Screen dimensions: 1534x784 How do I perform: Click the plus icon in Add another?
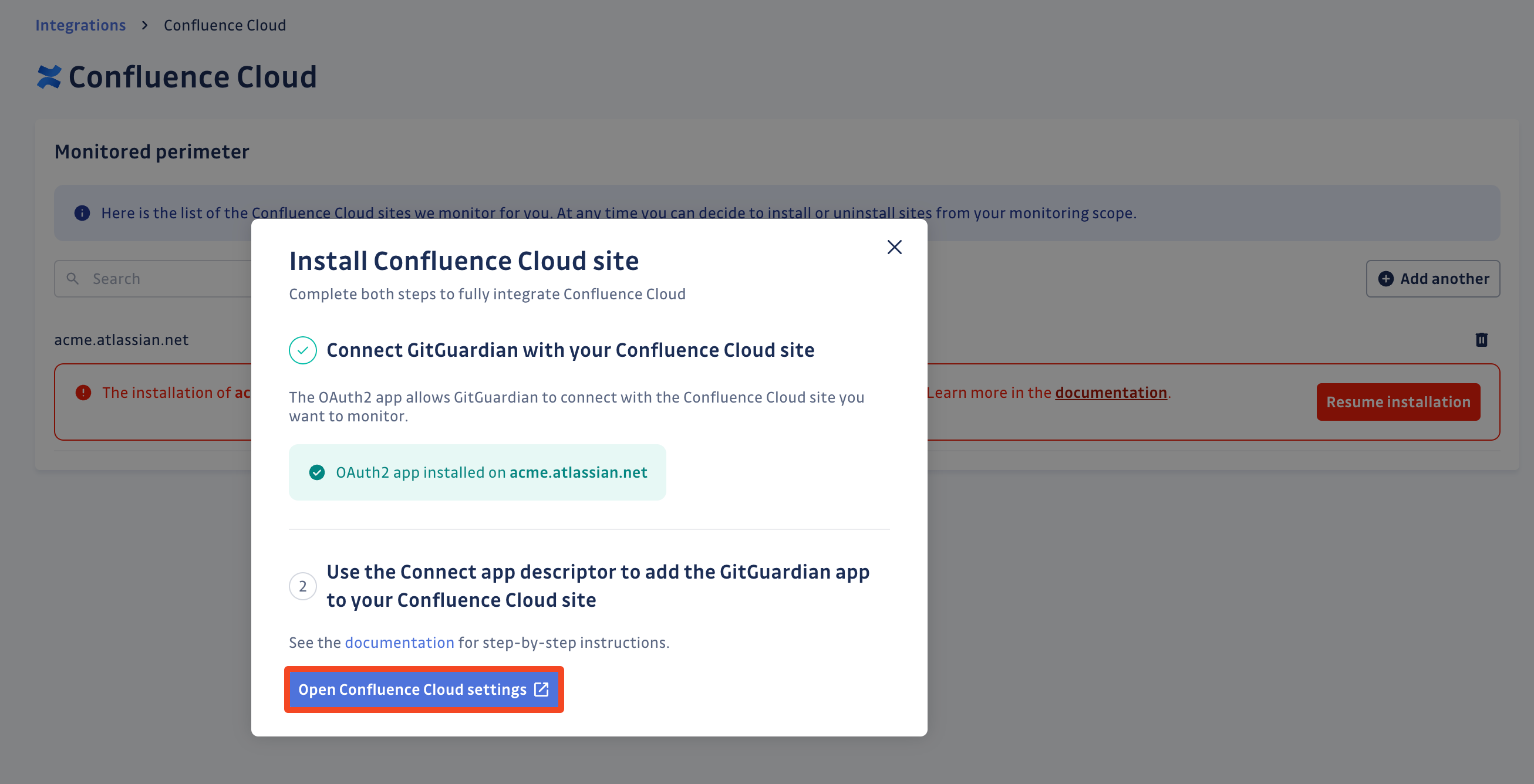pyautogui.click(x=1385, y=279)
